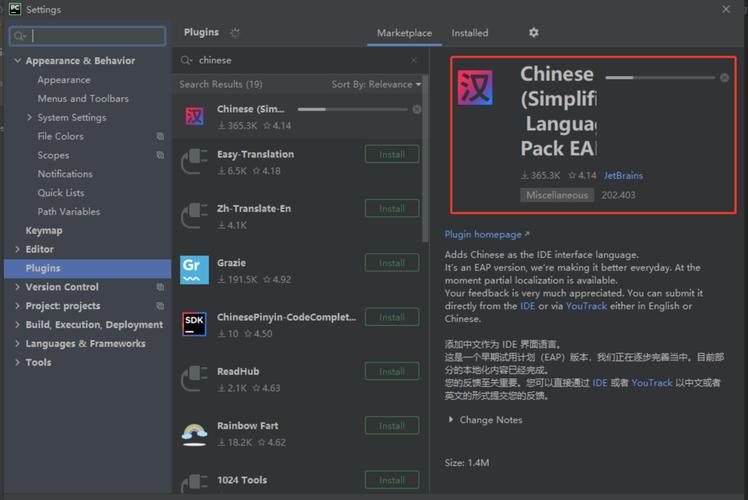Click the download progress bar in details pane

click(660, 77)
